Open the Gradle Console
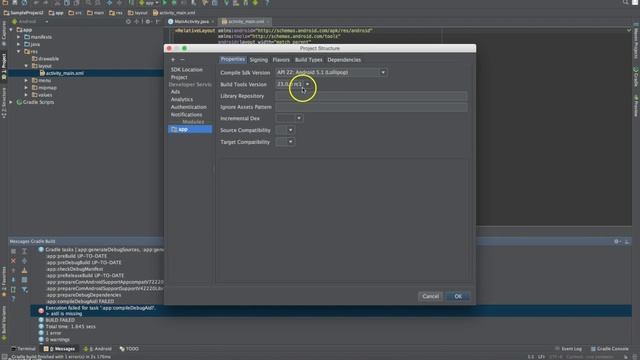The image size is (640, 360). click(609, 349)
